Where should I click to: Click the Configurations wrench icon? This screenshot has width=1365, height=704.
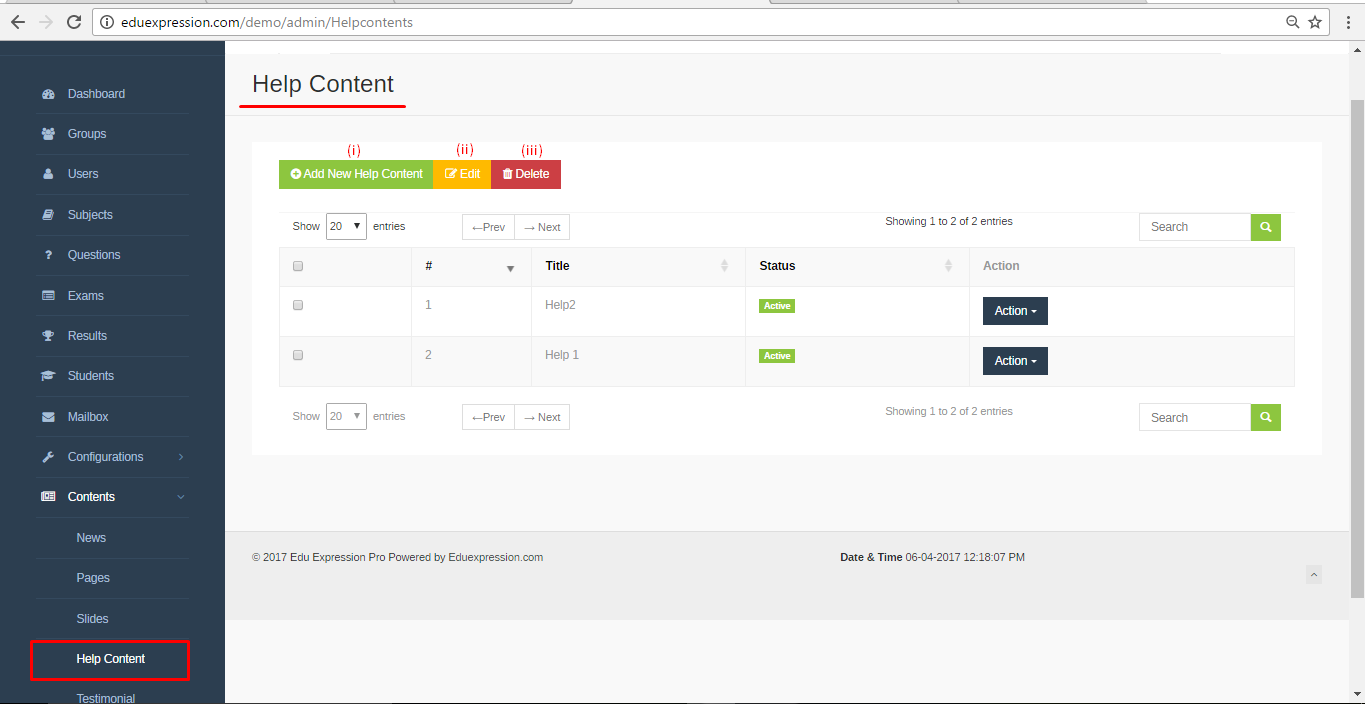[48, 457]
